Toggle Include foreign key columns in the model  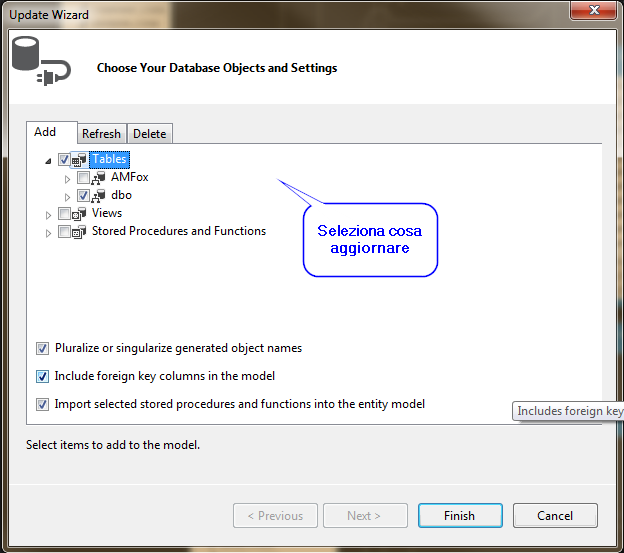pos(43,376)
